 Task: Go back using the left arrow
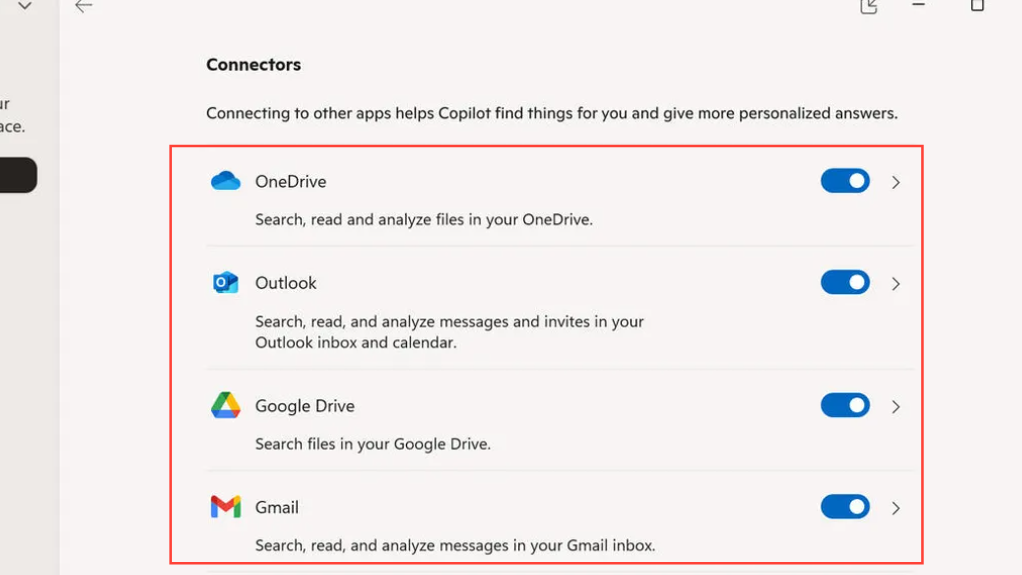point(84,6)
